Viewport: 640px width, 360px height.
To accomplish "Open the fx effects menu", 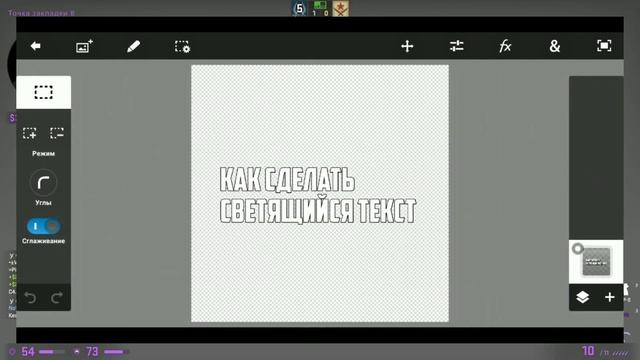I will coord(505,46).
